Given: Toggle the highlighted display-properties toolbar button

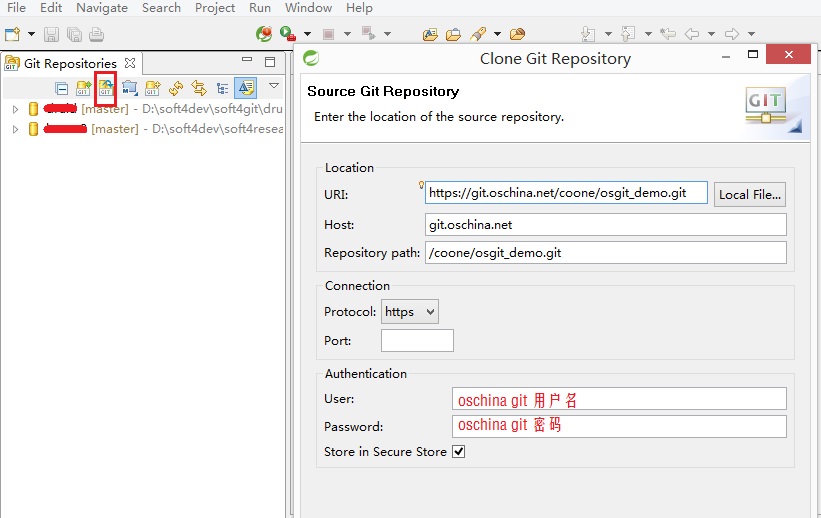Looking at the screenshot, I should pyautogui.click(x=245, y=88).
